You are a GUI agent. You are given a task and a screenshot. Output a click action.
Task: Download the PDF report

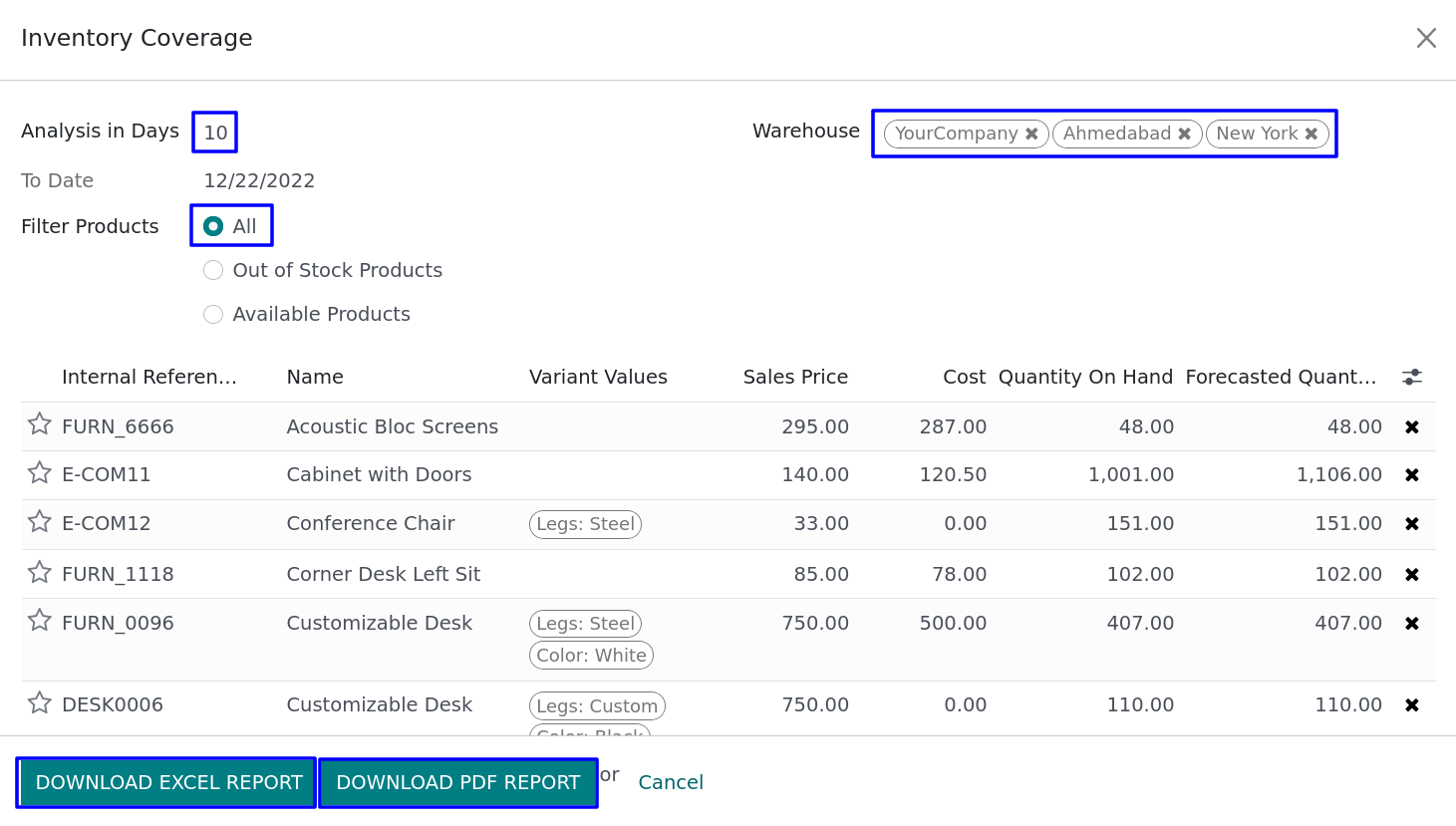pos(458,783)
